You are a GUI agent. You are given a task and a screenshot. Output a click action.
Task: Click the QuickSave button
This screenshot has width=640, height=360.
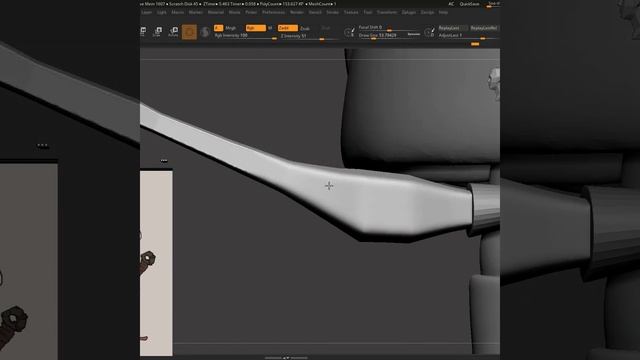[x=469, y=4]
